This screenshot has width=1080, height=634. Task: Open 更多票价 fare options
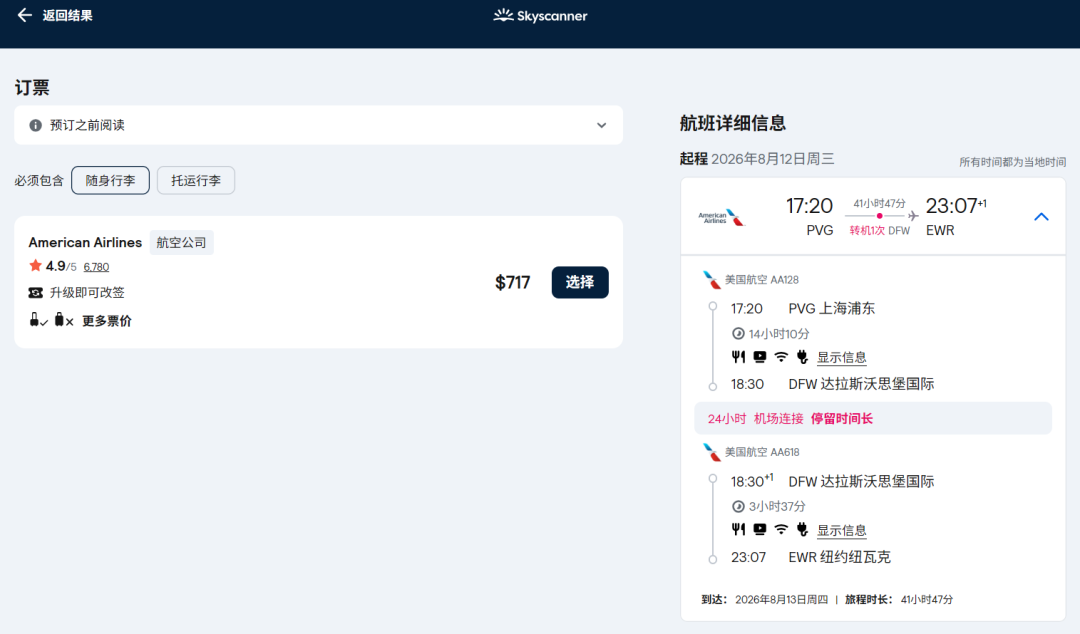(106, 321)
